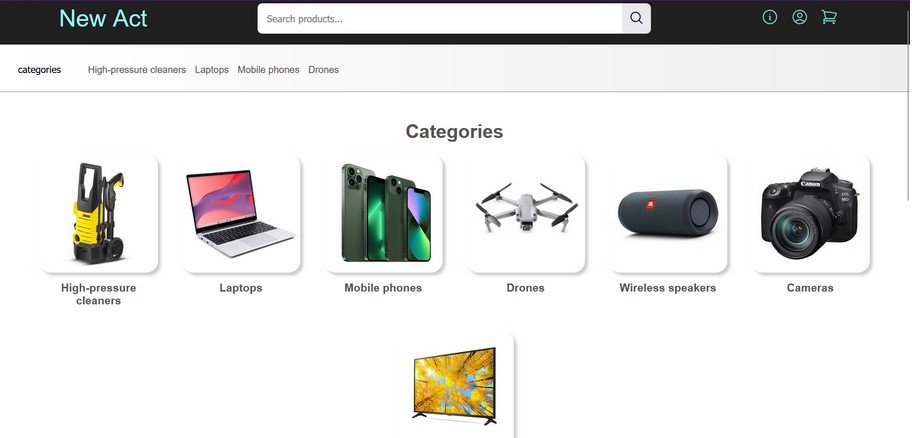Image resolution: width=912 pixels, height=438 pixels.
Task: Open the info circle icon
Action: (770, 17)
